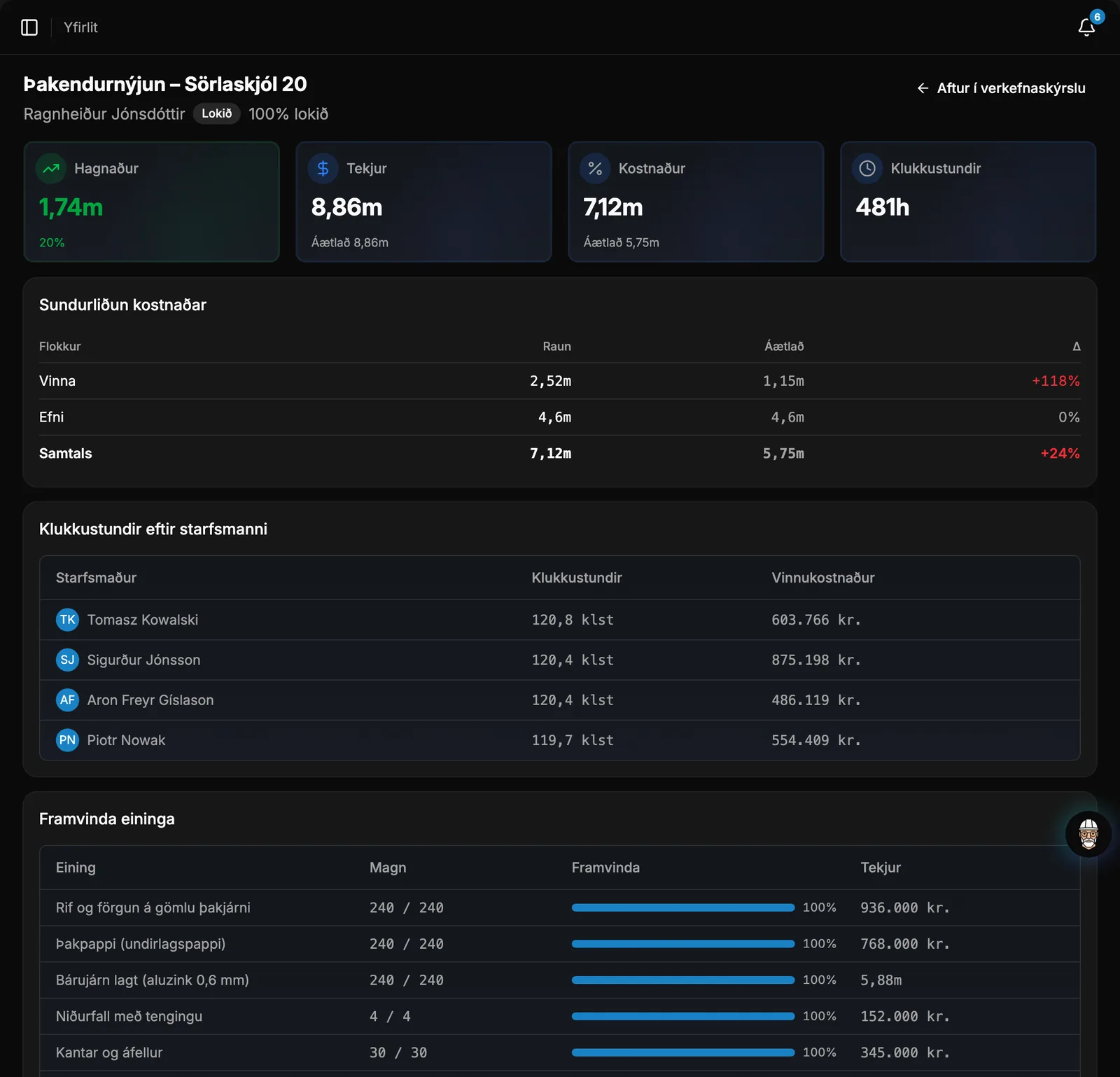Click the Framvinda column header
Viewport: 1120px width, 1077px height.
(x=605, y=868)
